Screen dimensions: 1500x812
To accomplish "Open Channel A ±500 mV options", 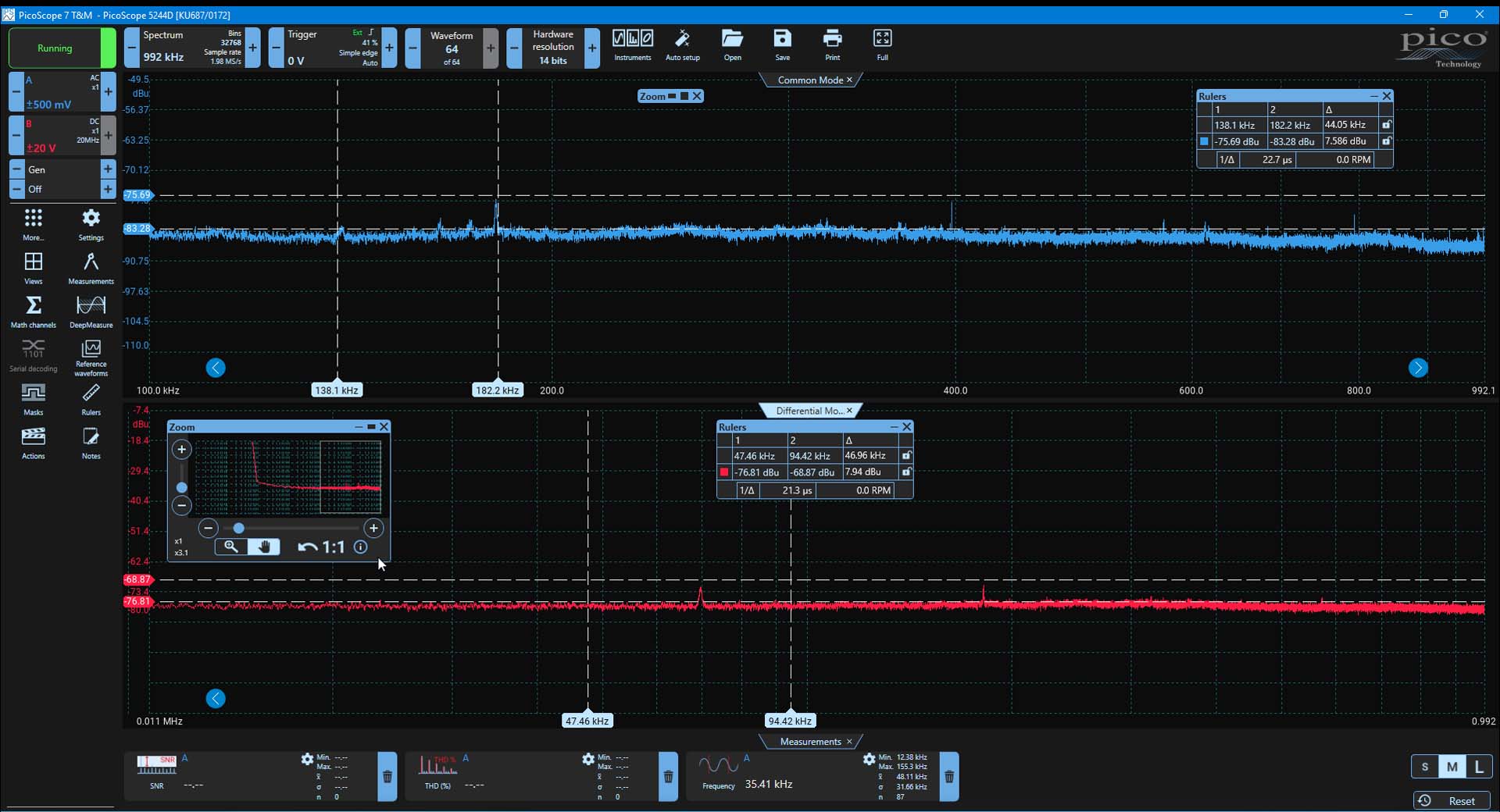I will 62,92.
